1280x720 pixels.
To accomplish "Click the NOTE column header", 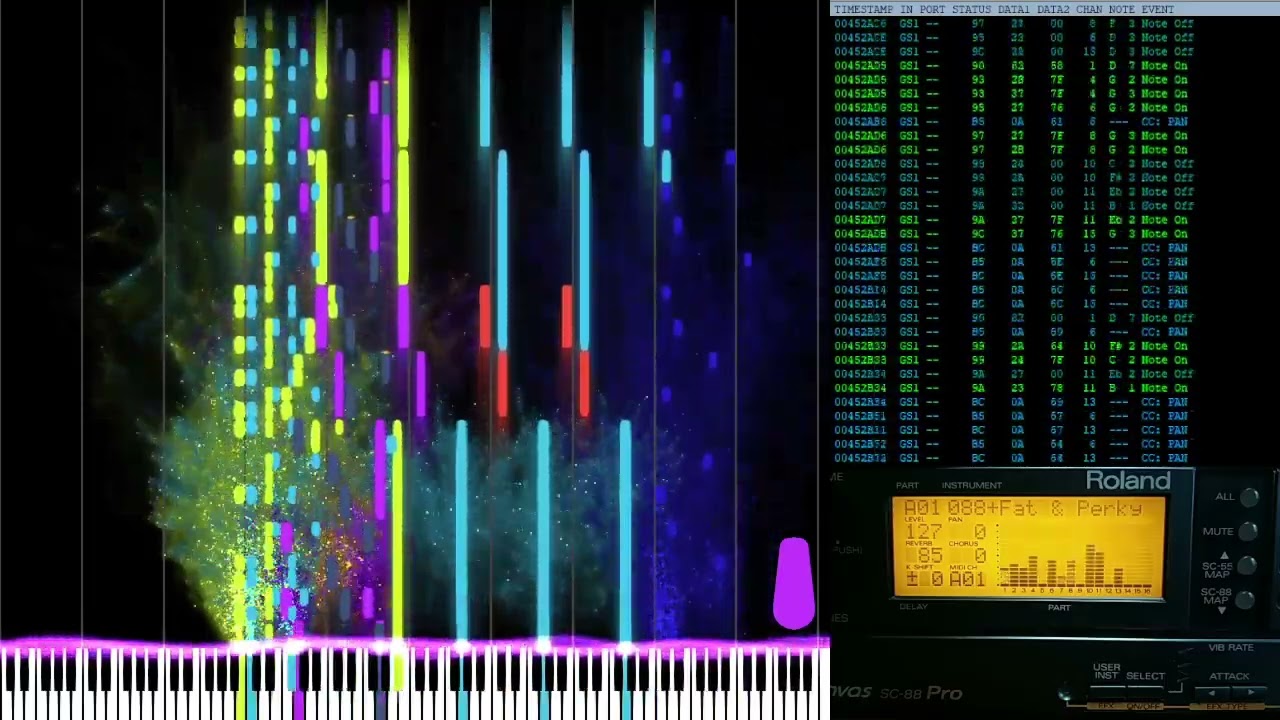I will tap(1121, 9).
